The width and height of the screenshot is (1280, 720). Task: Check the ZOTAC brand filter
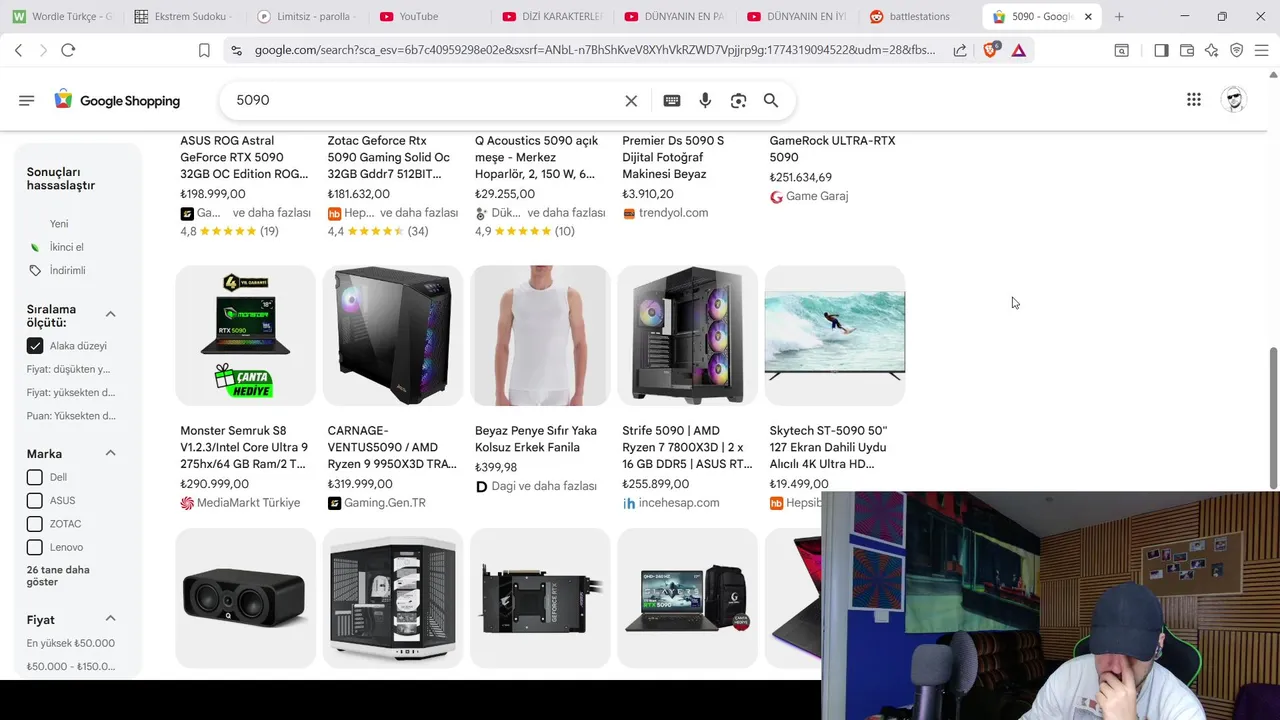(x=35, y=524)
